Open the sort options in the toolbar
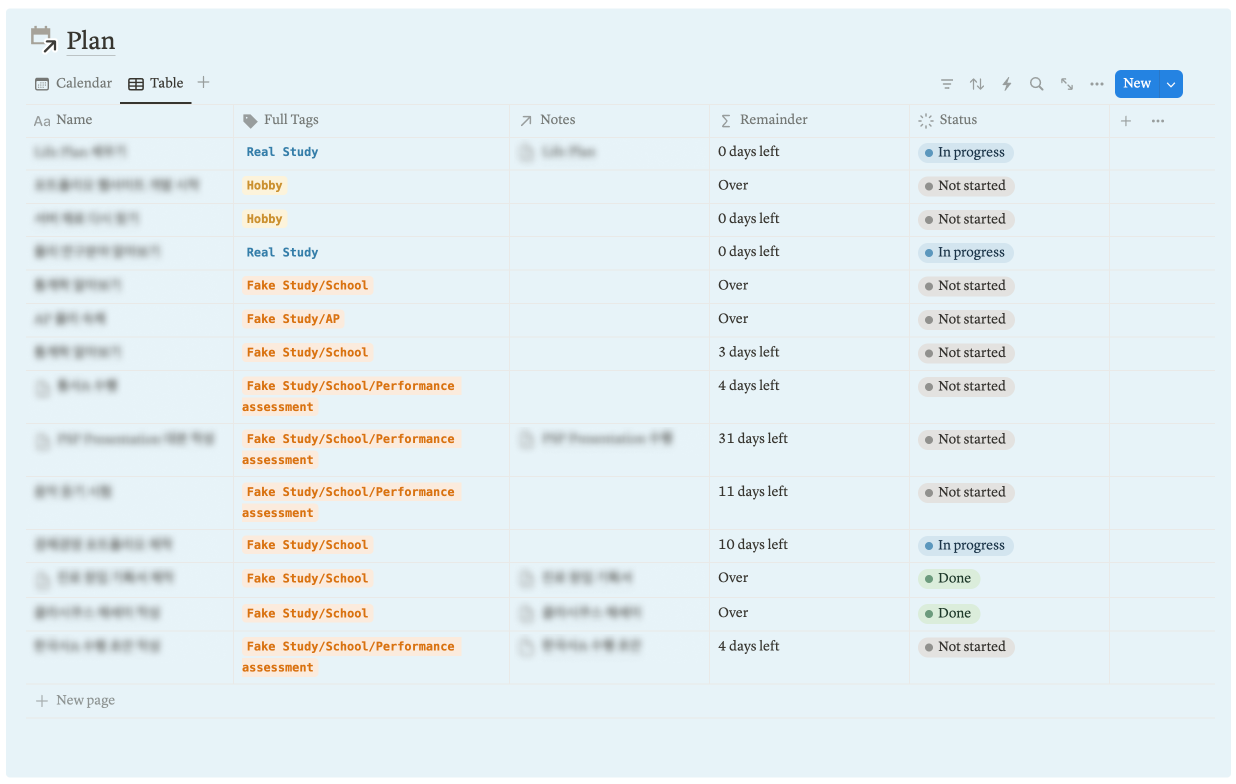Image resolution: width=1236 pixels, height=784 pixels. (x=976, y=84)
